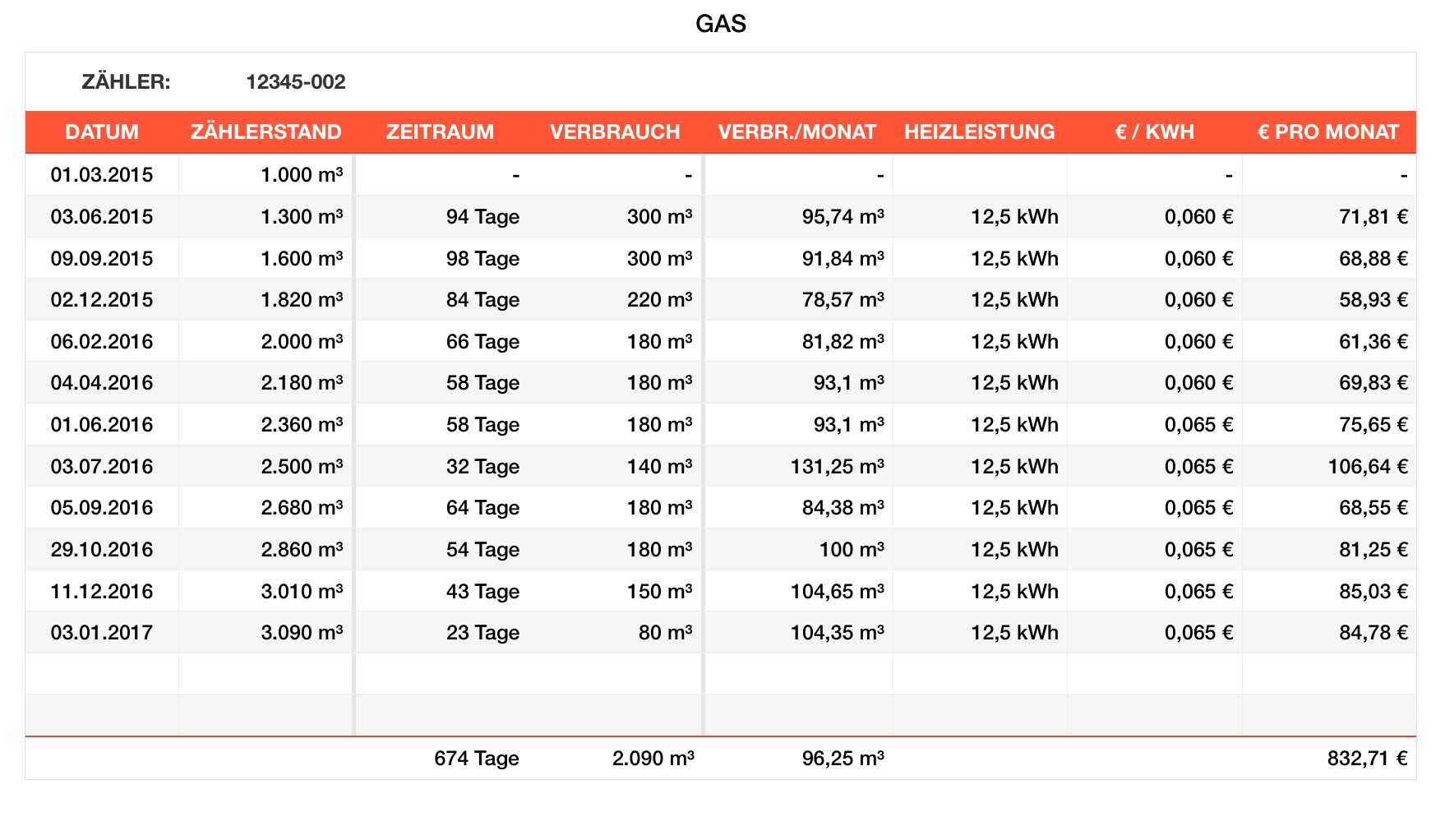Click the total 674 Tage cell

[476, 759]
